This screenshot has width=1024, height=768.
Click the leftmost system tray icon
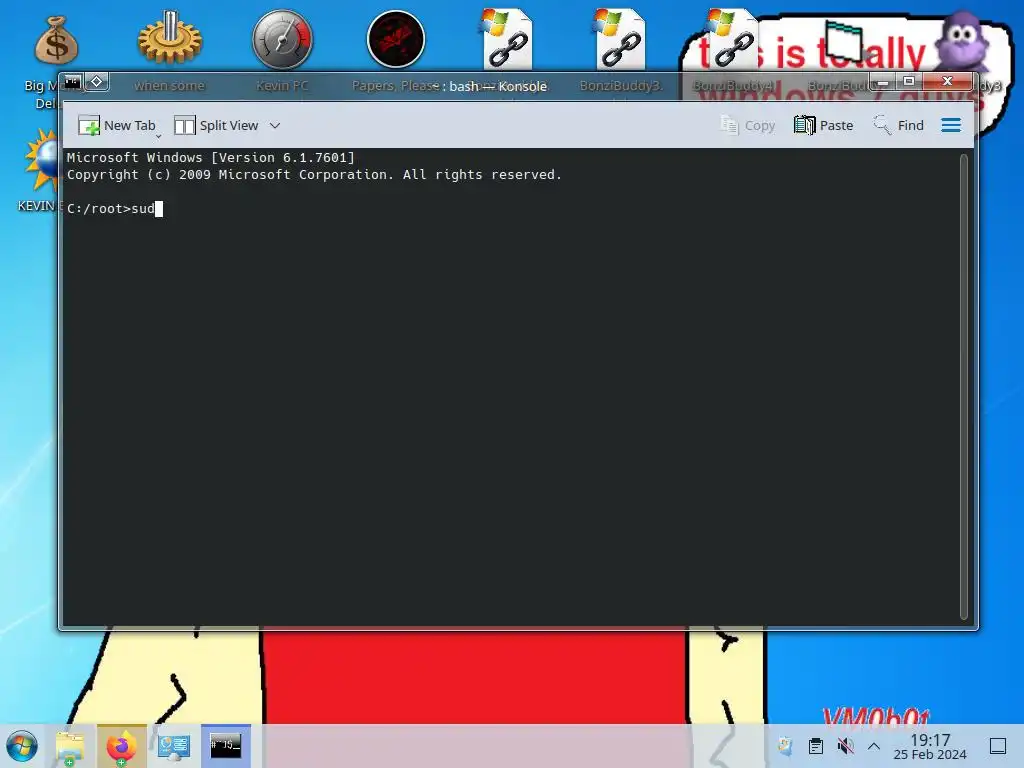coord(785,746)
